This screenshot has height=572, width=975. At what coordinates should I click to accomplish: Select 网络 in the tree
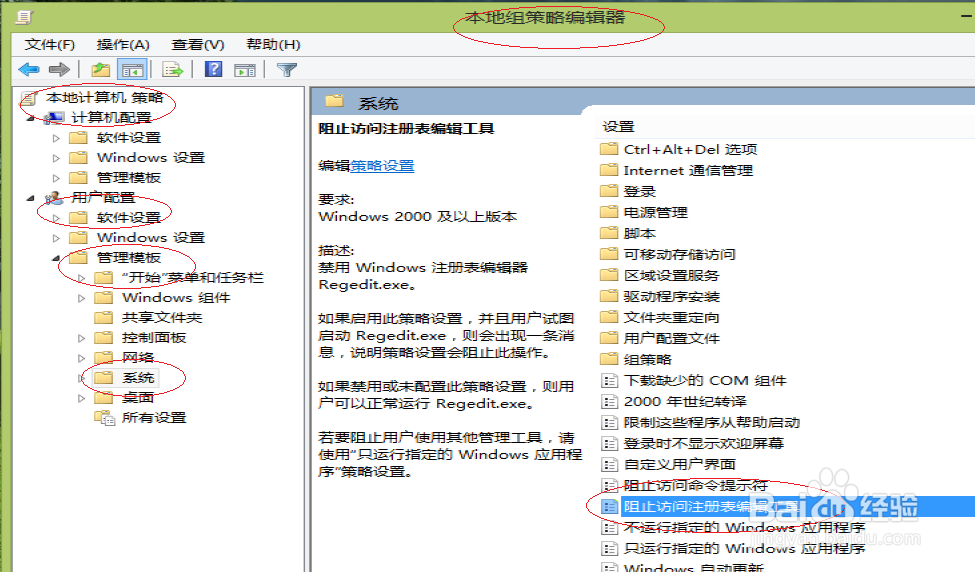pyautogui.click(x=137, y=358)
